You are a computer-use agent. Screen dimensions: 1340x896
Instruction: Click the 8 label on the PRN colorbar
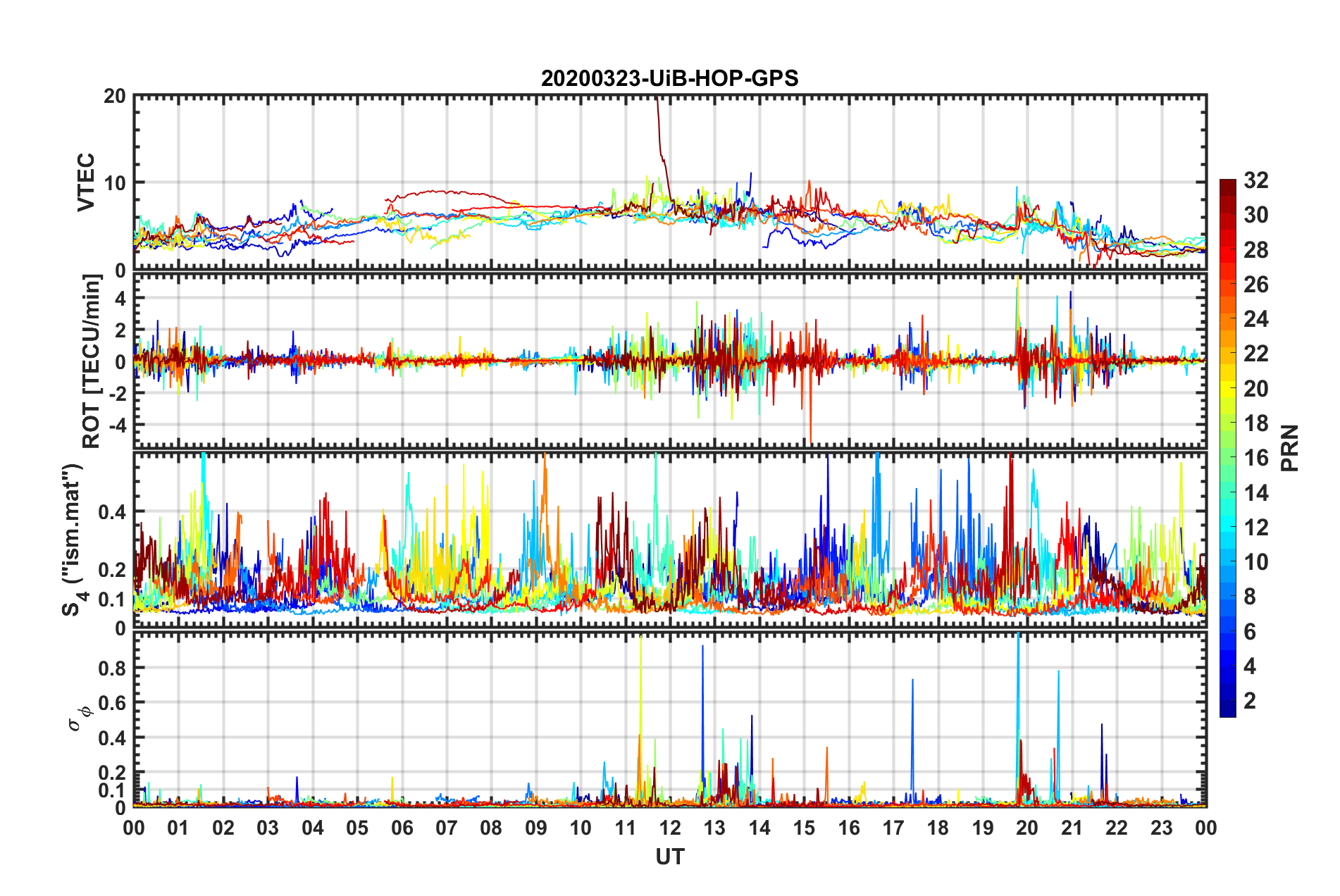1250,597
